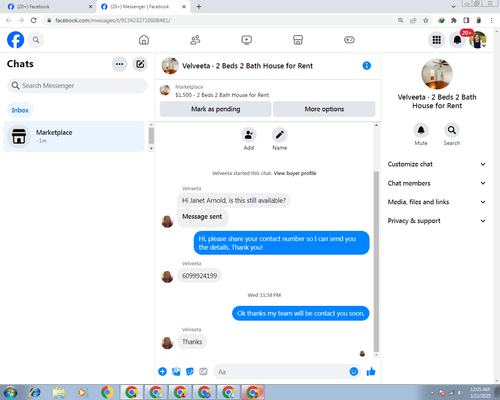Expand Chat members section

pos(437,183)
